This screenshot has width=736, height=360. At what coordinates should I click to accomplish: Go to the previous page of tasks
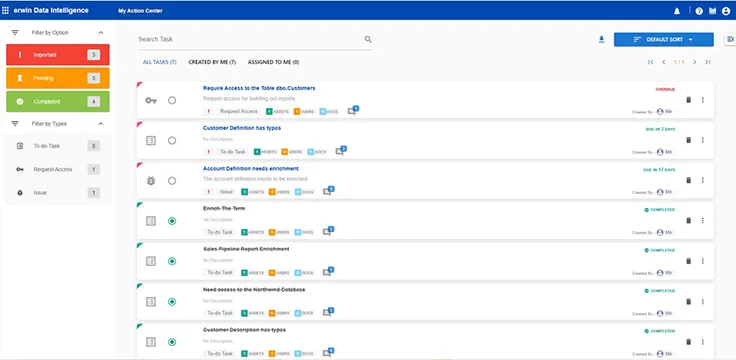click(664, 62)
